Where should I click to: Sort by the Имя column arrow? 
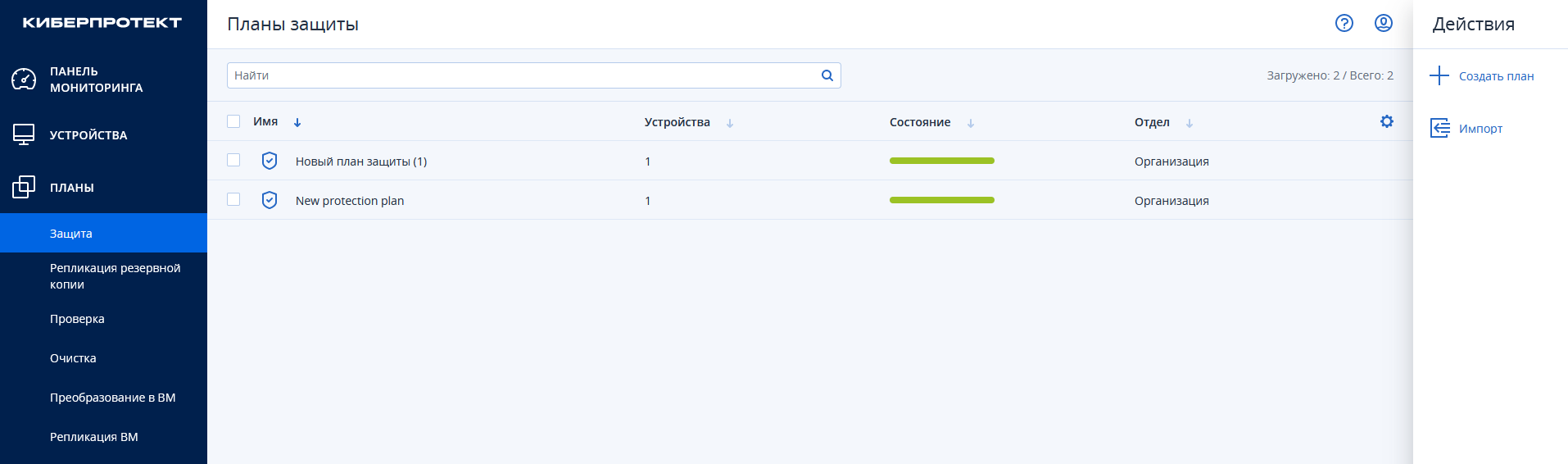coord(297,123)
